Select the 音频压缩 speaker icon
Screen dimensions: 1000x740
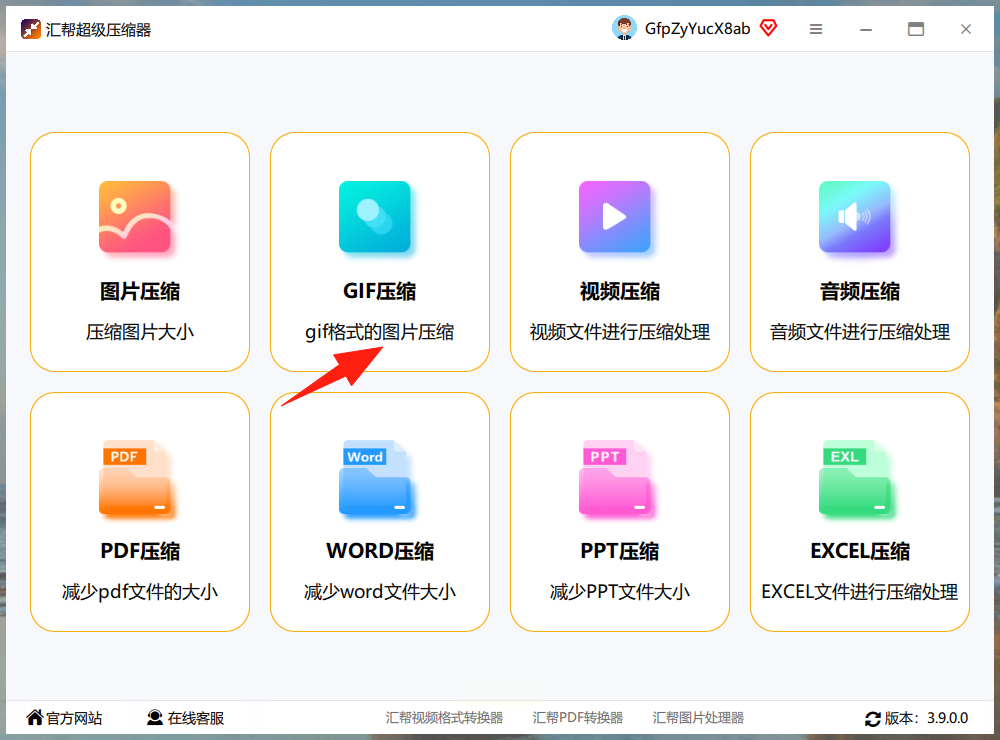(x=855, y=217)
